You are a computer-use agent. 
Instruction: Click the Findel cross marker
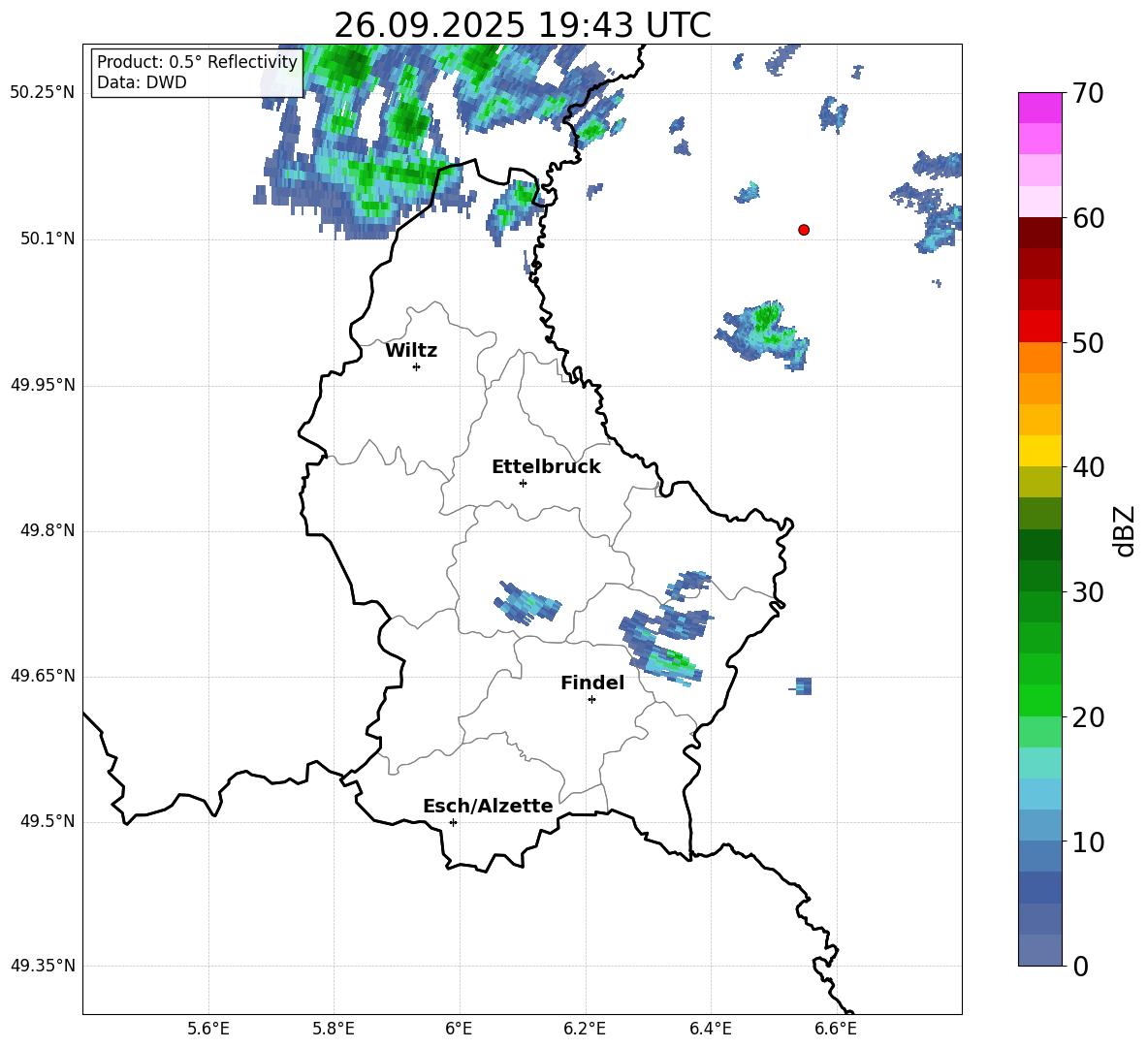pos(592,700)
